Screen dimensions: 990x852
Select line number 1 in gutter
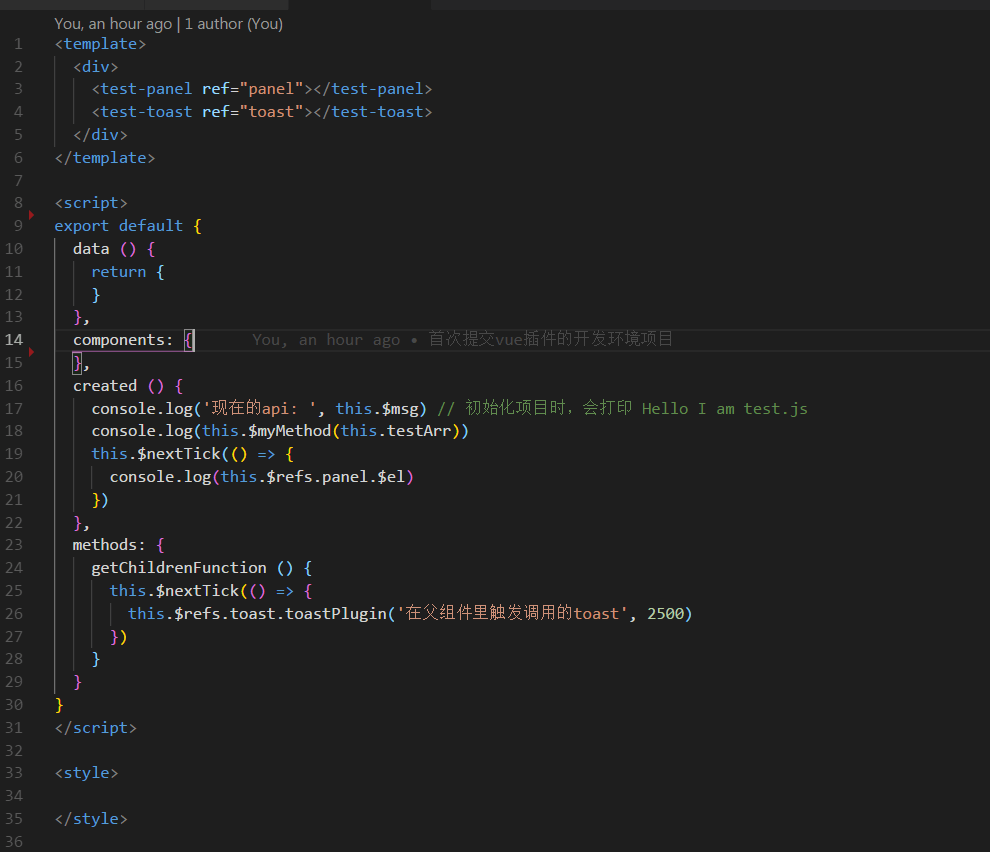[18, 44]
